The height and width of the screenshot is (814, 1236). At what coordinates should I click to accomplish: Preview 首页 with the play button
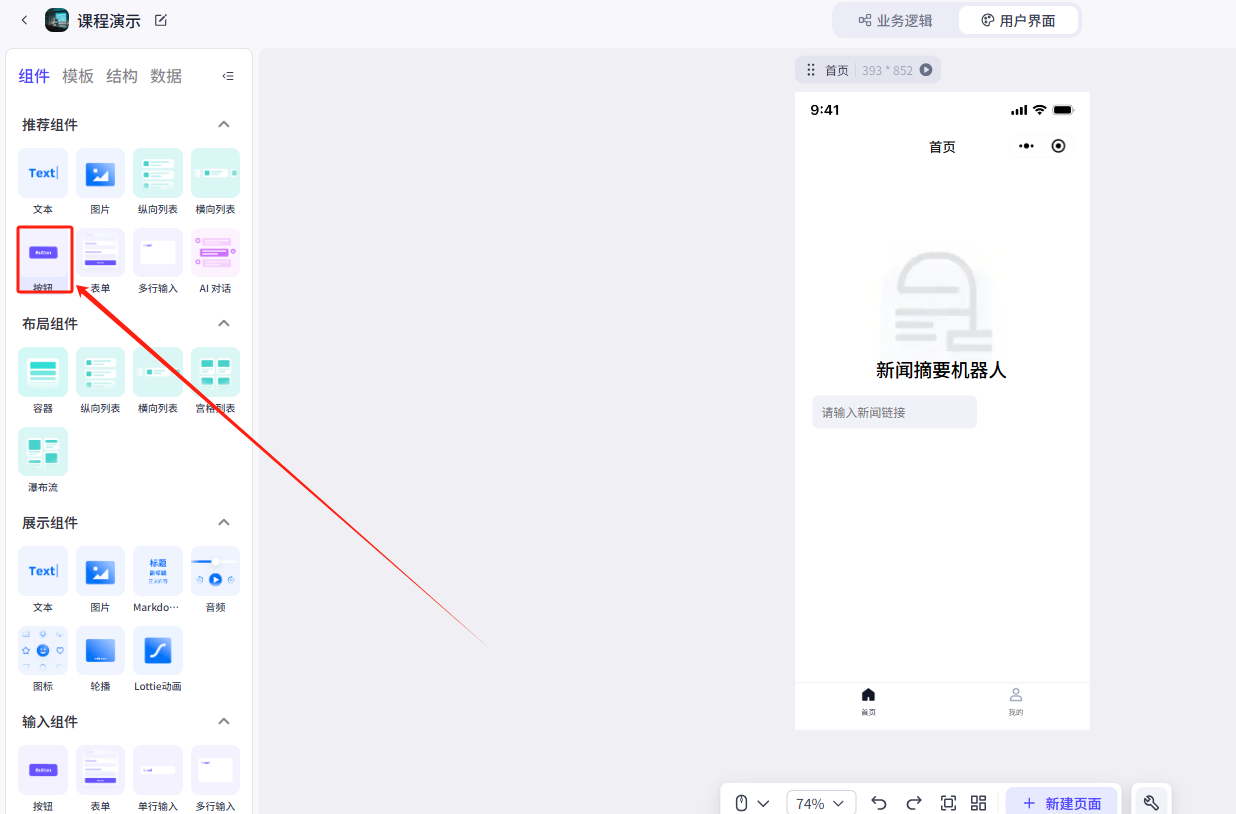click(x=926, y=70)
